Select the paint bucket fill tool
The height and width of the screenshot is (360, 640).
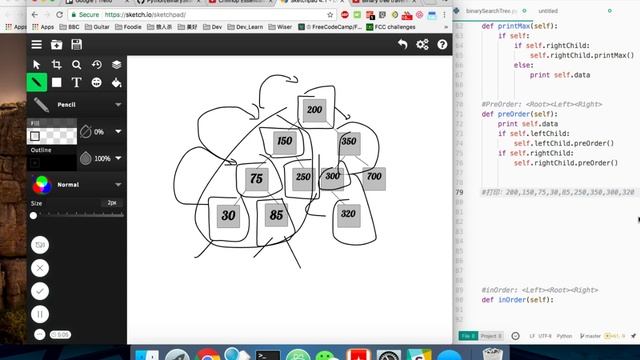(117, 82)
